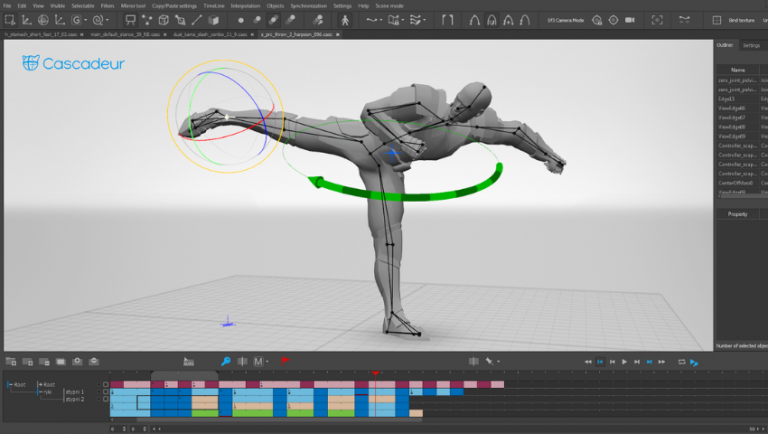Click the rewind to start button

click(x=588, y=362)
